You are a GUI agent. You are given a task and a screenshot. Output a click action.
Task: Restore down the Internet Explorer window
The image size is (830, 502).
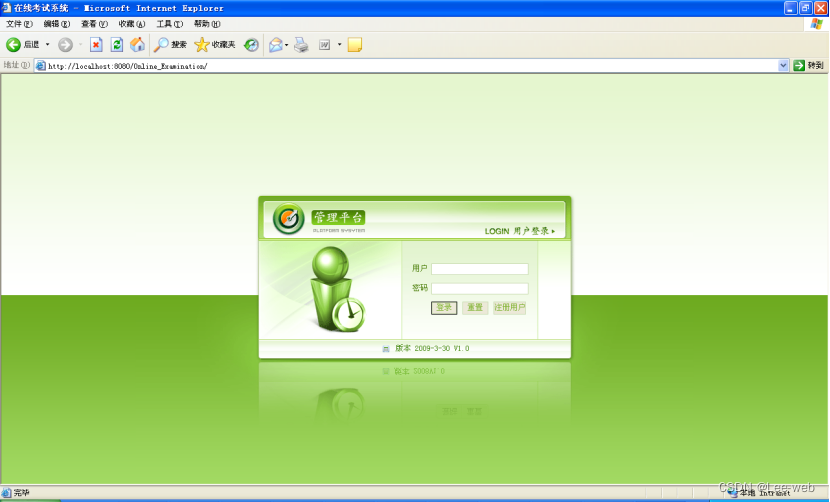point(806,8)
